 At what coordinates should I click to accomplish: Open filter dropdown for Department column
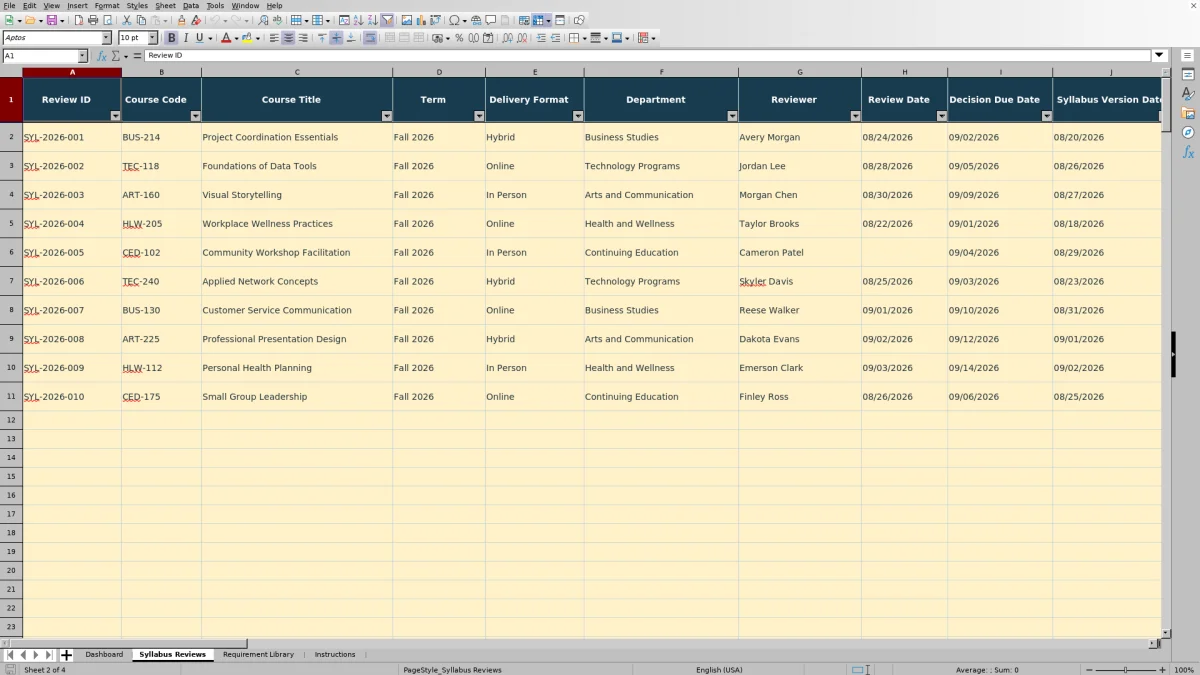(x=732, y=116)
